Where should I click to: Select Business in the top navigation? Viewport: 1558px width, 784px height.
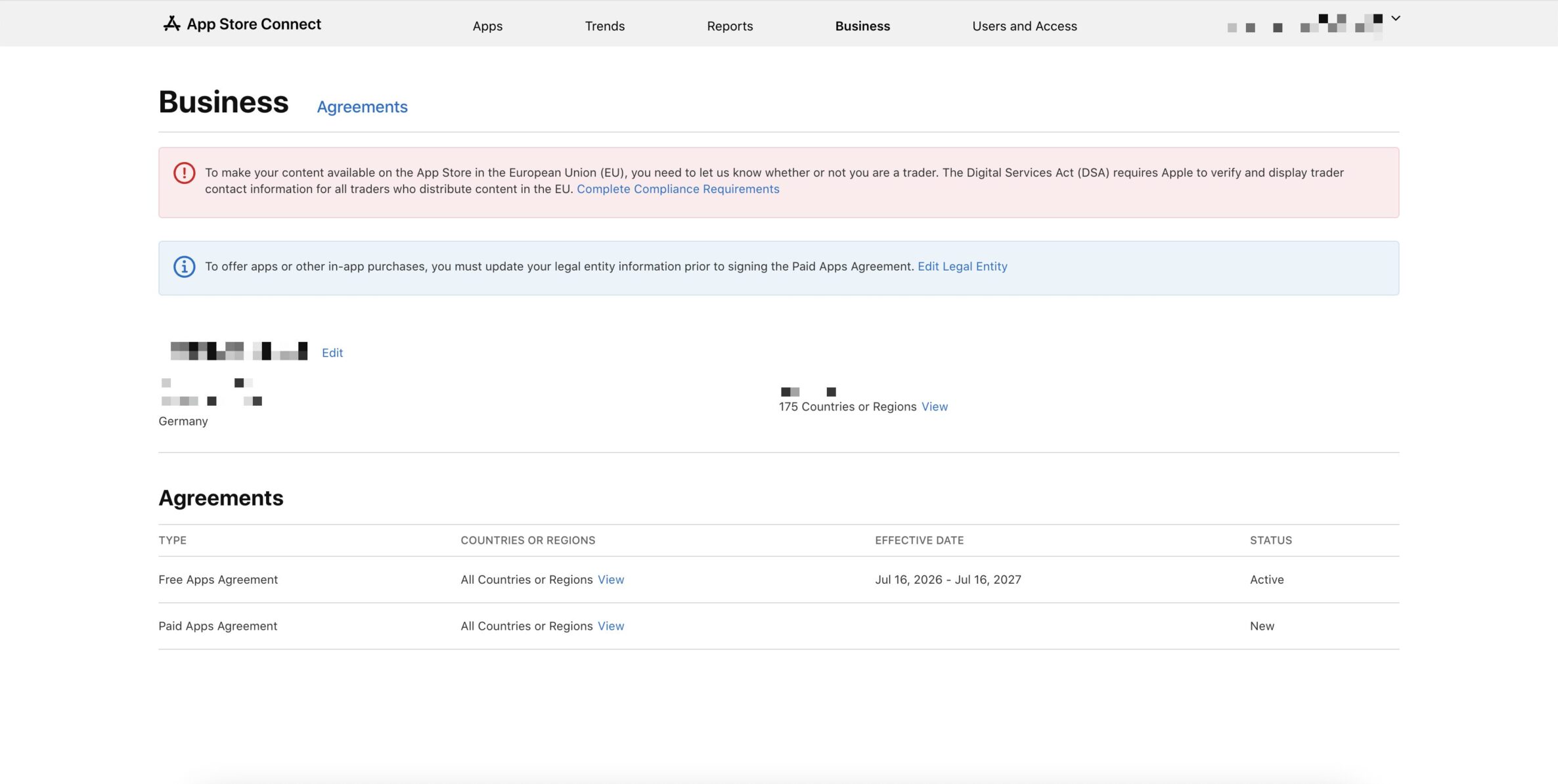tap(862, 26)
